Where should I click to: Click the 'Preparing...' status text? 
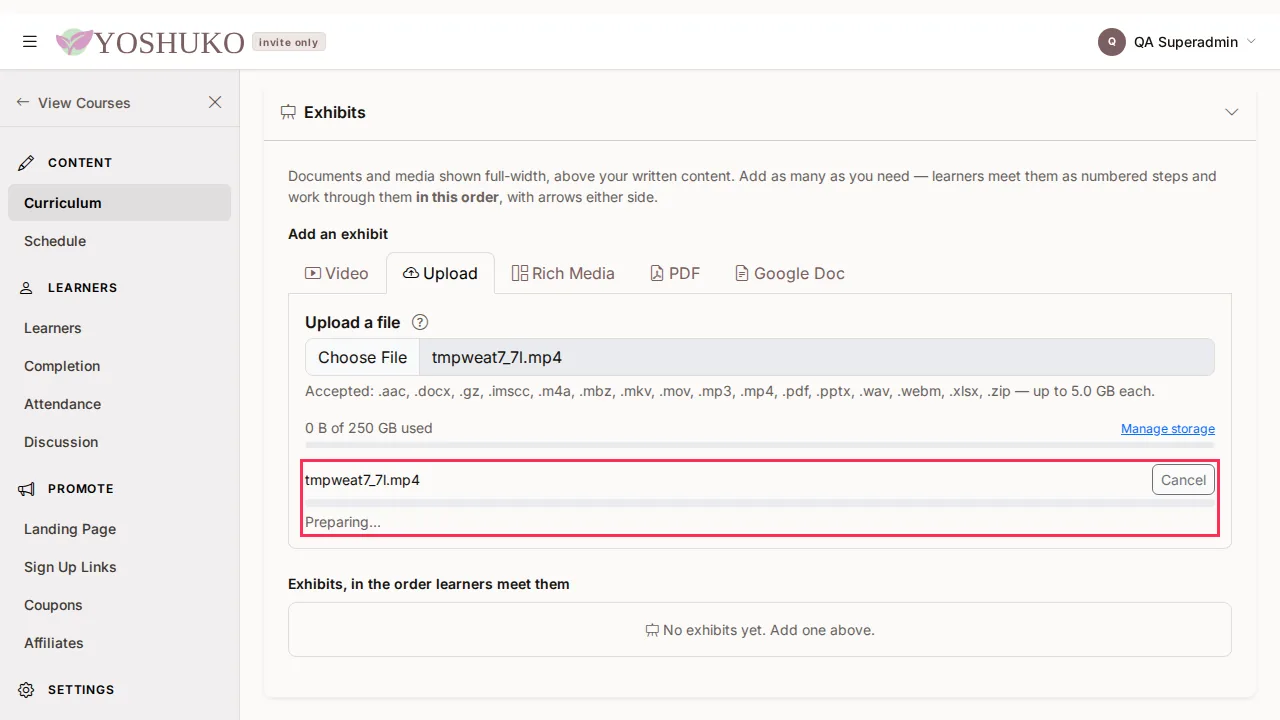point(343,522)
